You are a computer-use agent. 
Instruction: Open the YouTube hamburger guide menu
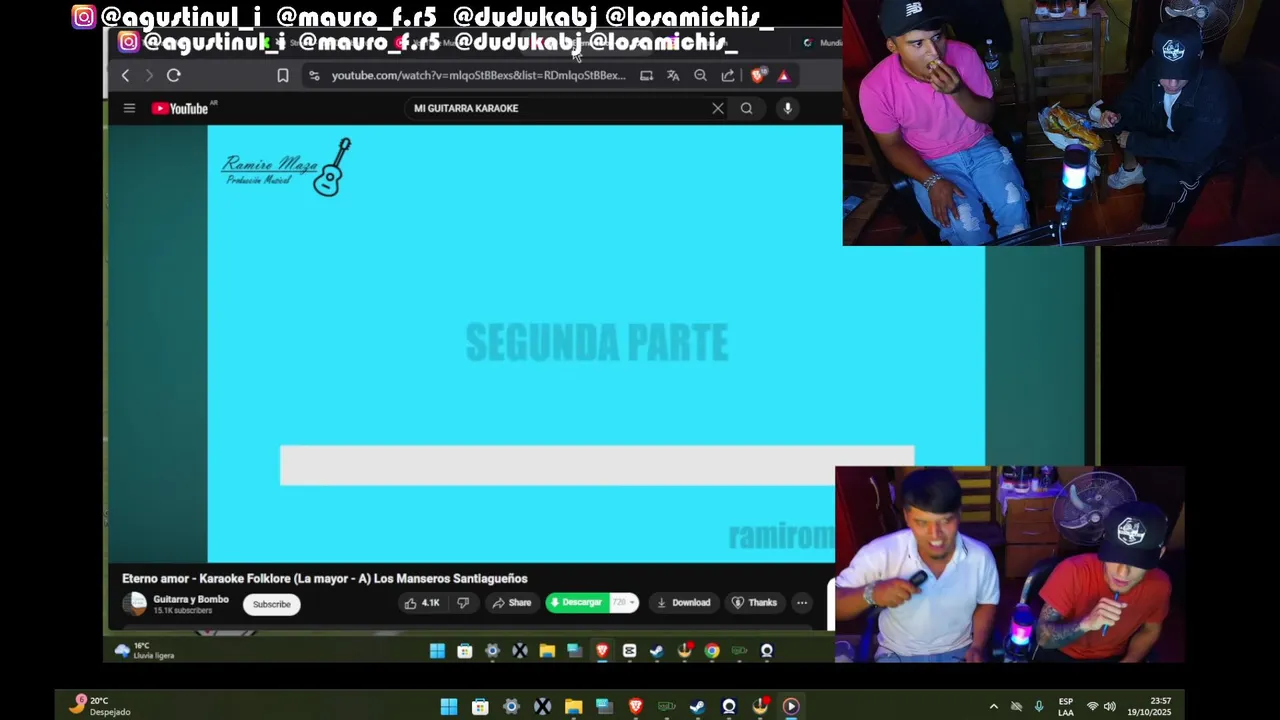click(x=129, y=108)
